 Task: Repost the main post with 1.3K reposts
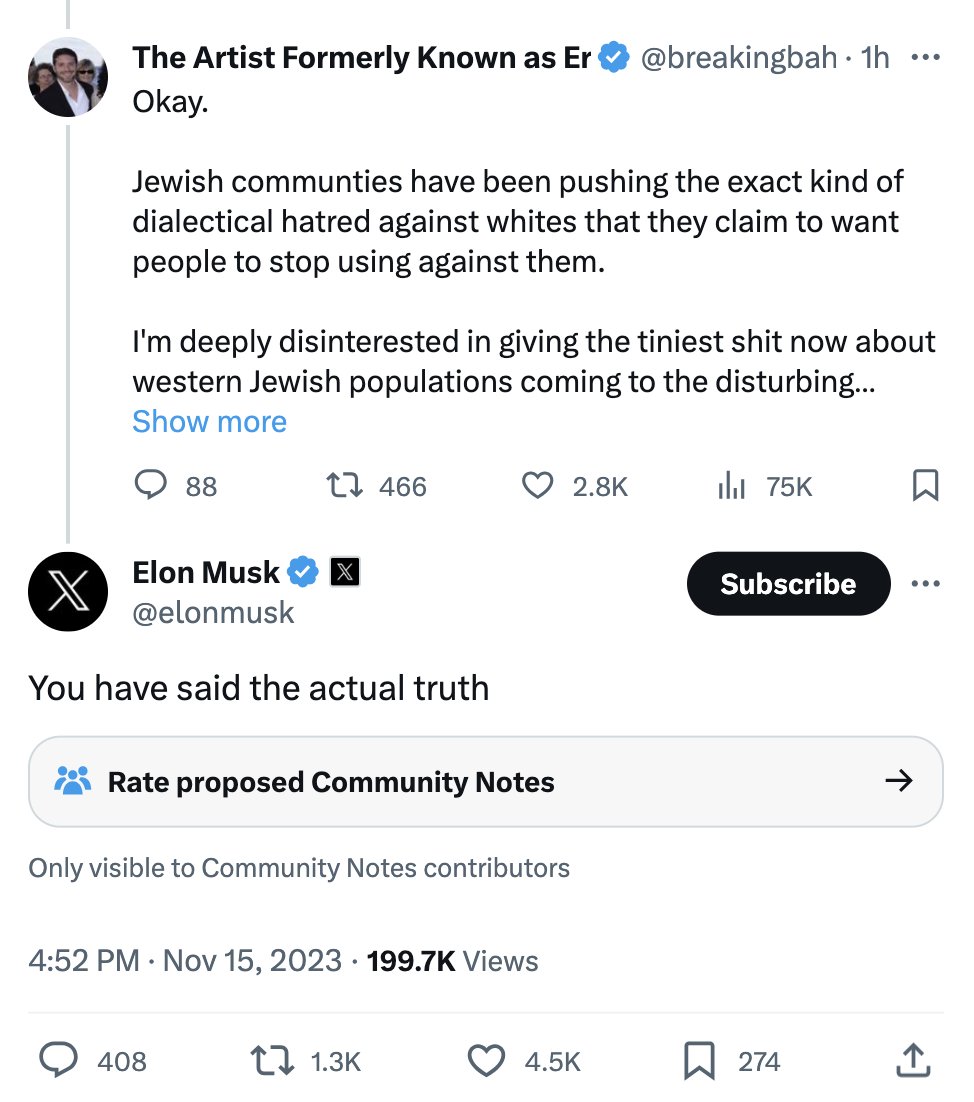[x=273, y=1061]
